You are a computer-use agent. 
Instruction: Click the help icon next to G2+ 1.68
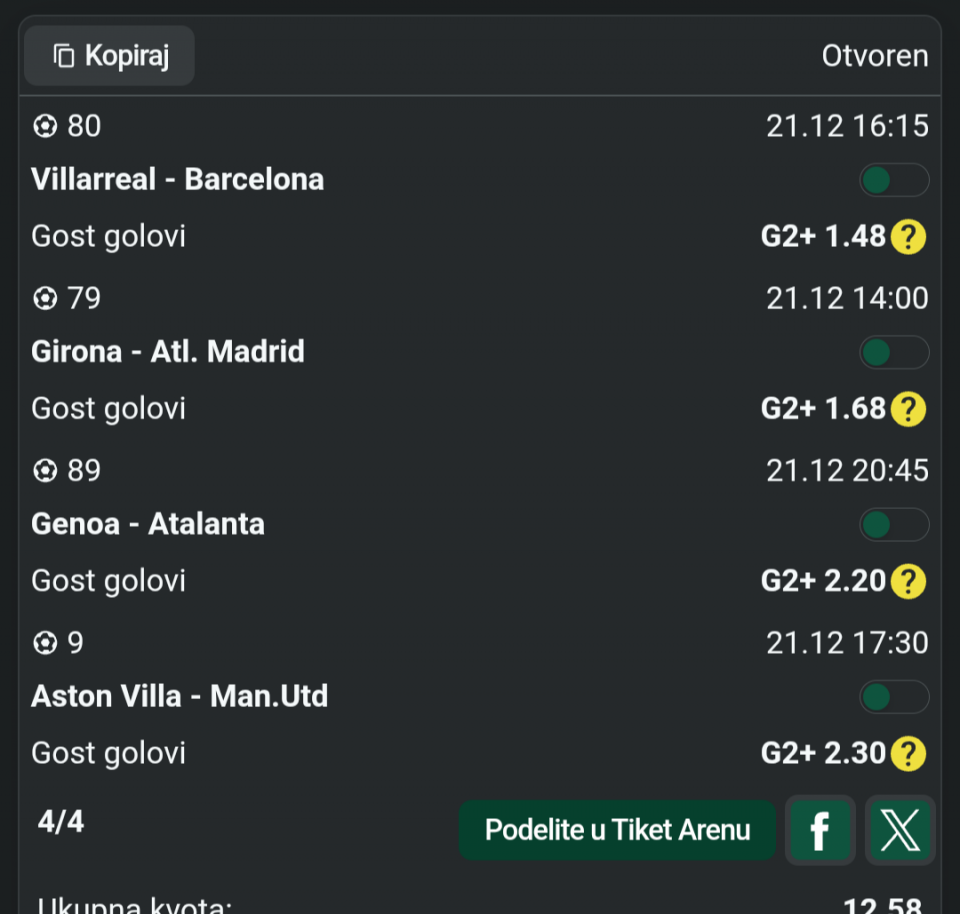pyautogui.click(x=908, y=409)
